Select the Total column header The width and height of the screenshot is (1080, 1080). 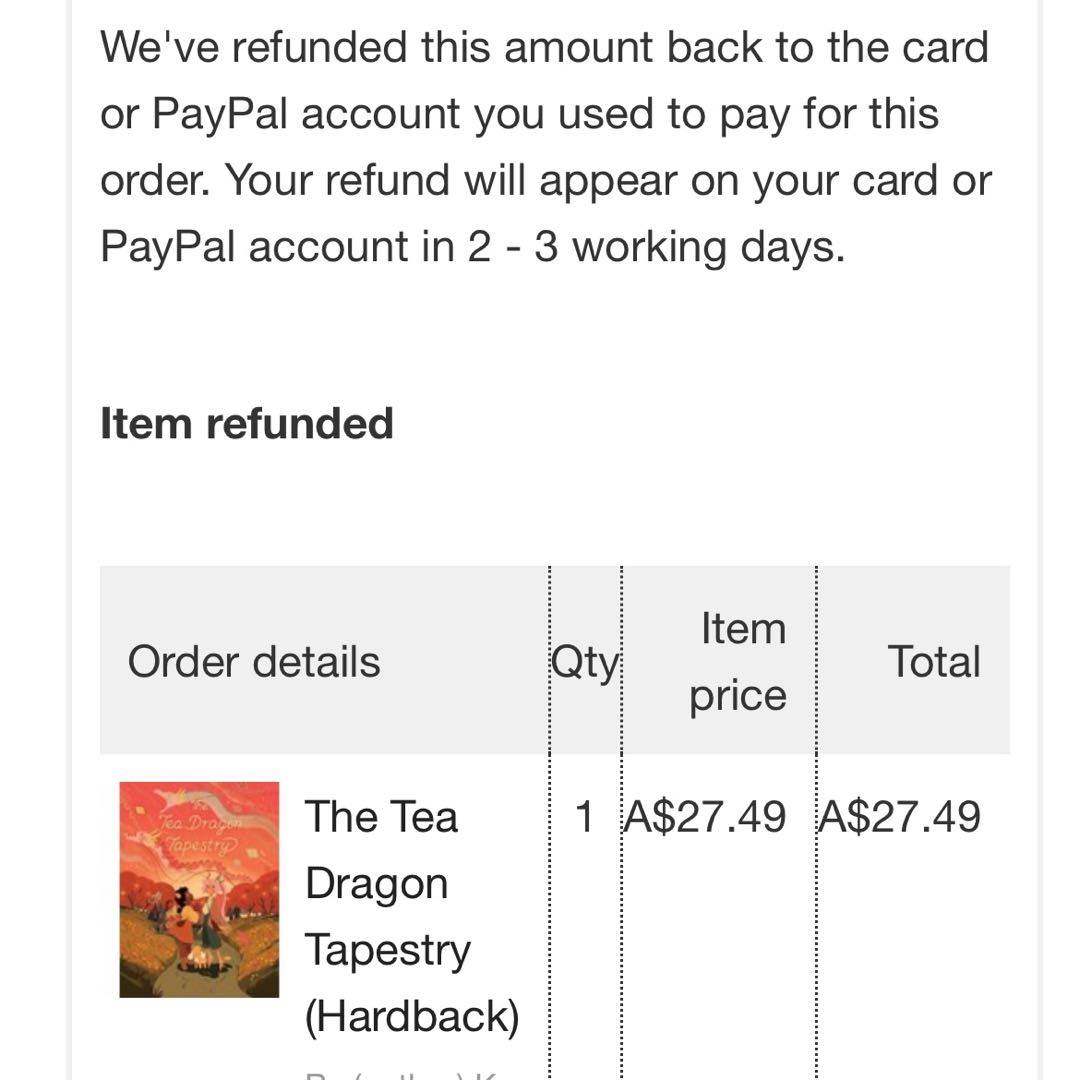click(933, 662)
